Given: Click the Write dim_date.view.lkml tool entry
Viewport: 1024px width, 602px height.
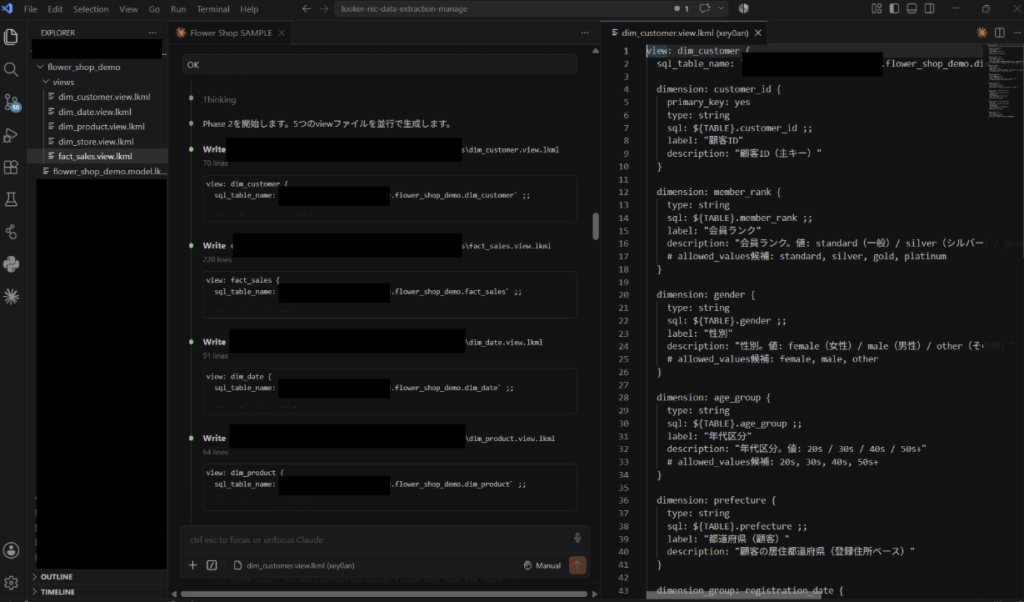Looking at the screenshot, I should pos(373,342).
